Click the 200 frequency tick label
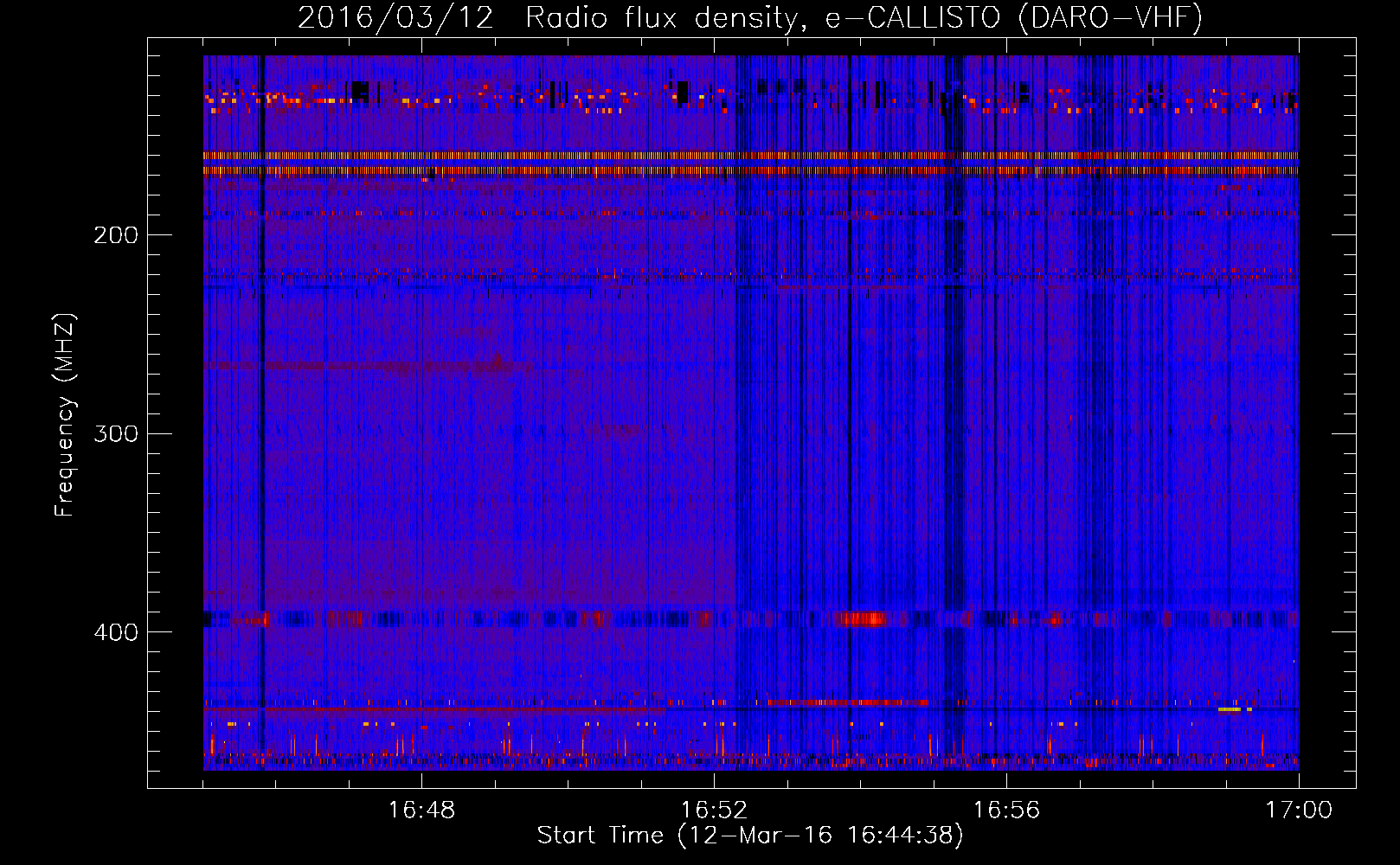 [115, 235]
